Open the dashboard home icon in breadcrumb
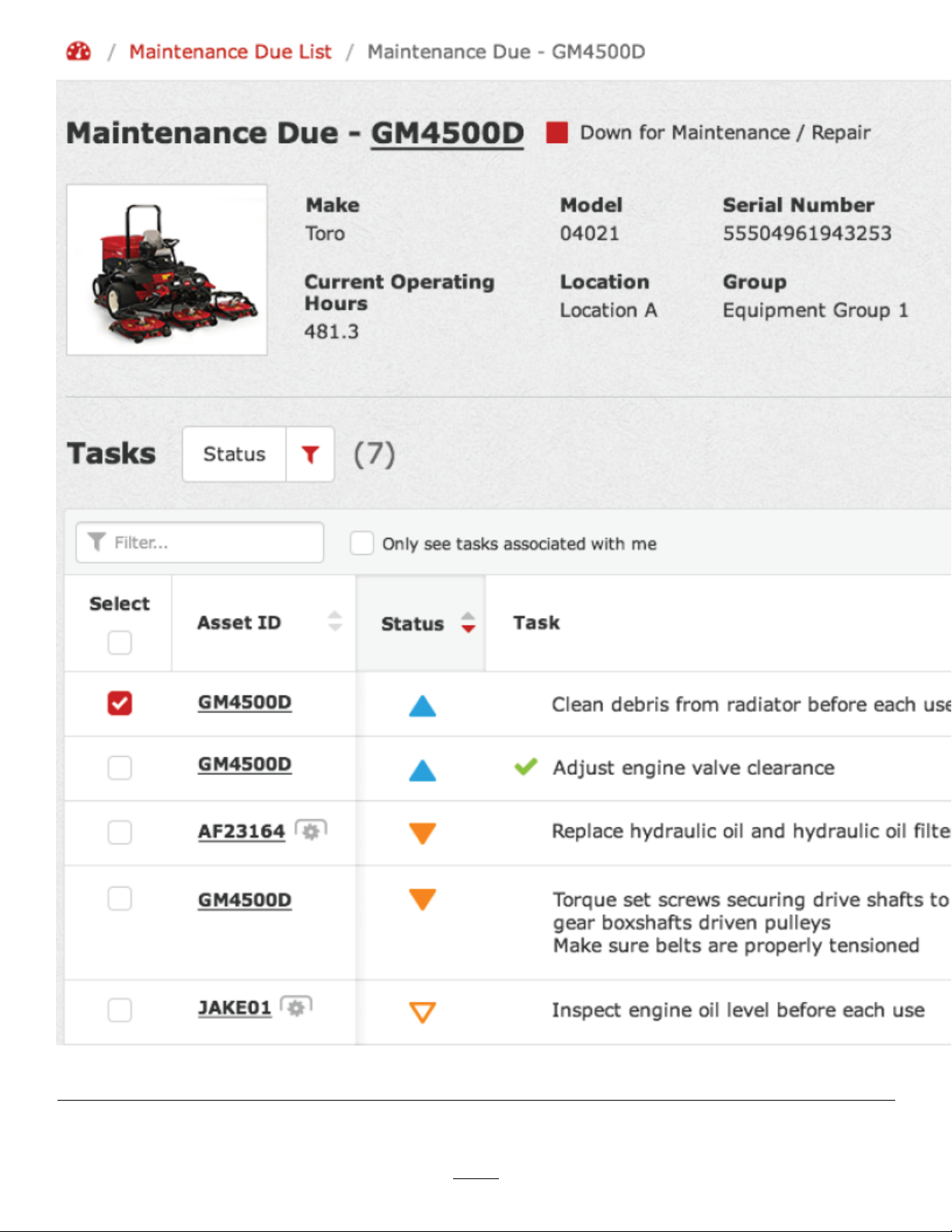952x1232 pixels. [x=78, y=51]
